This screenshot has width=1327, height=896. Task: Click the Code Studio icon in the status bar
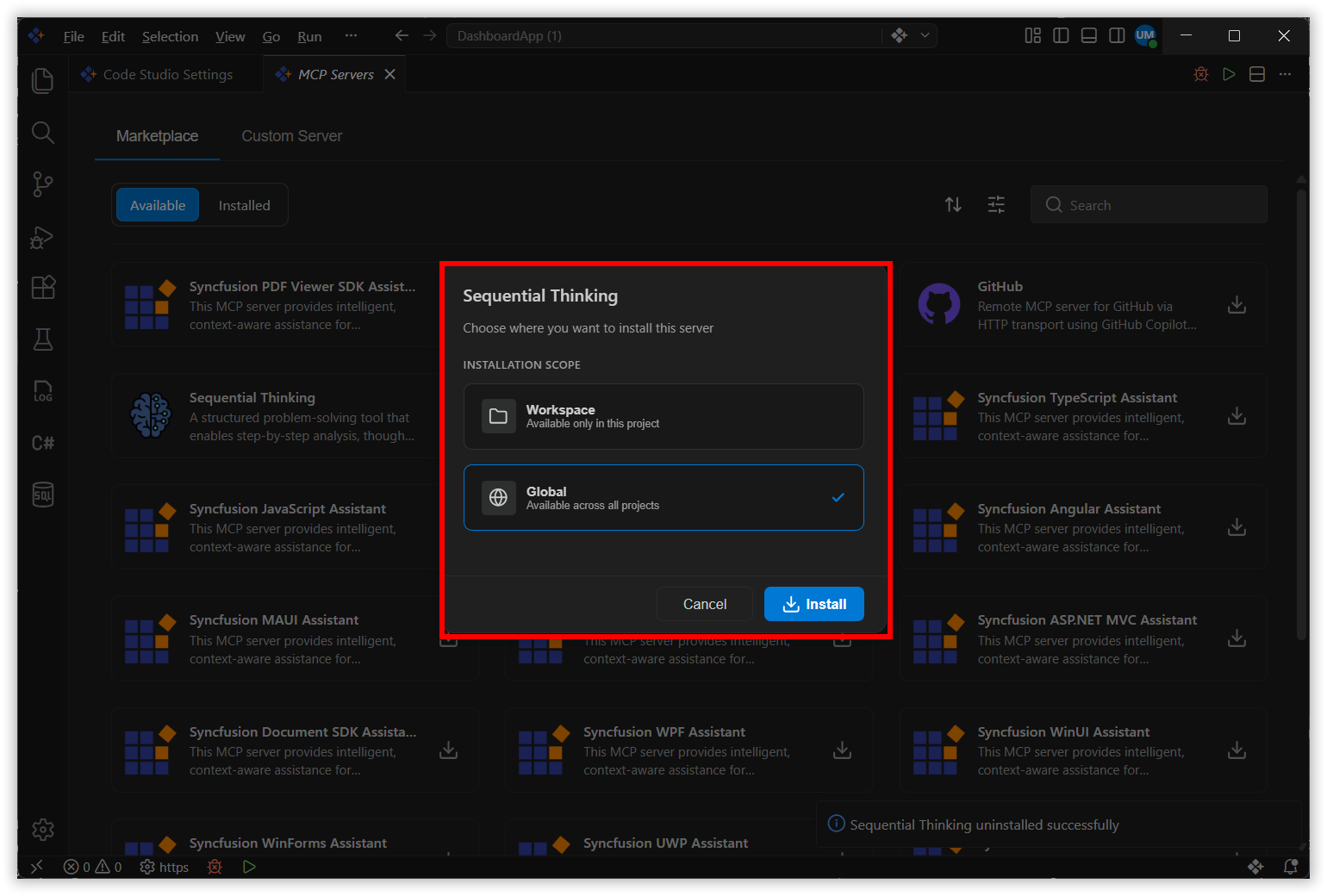pyautogui.click(x=1255, y=867)
